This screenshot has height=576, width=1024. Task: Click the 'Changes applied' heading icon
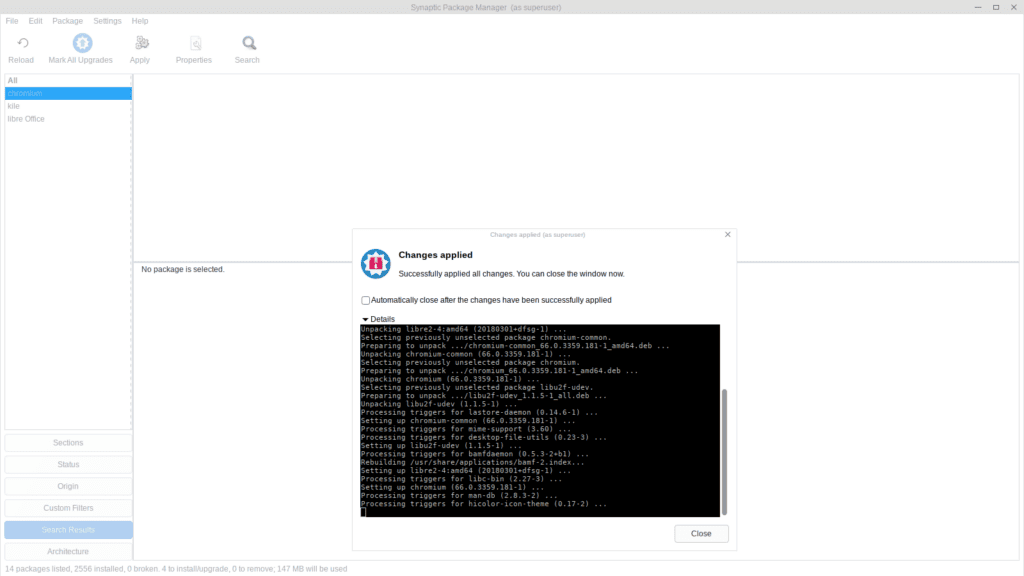[376, 264]
